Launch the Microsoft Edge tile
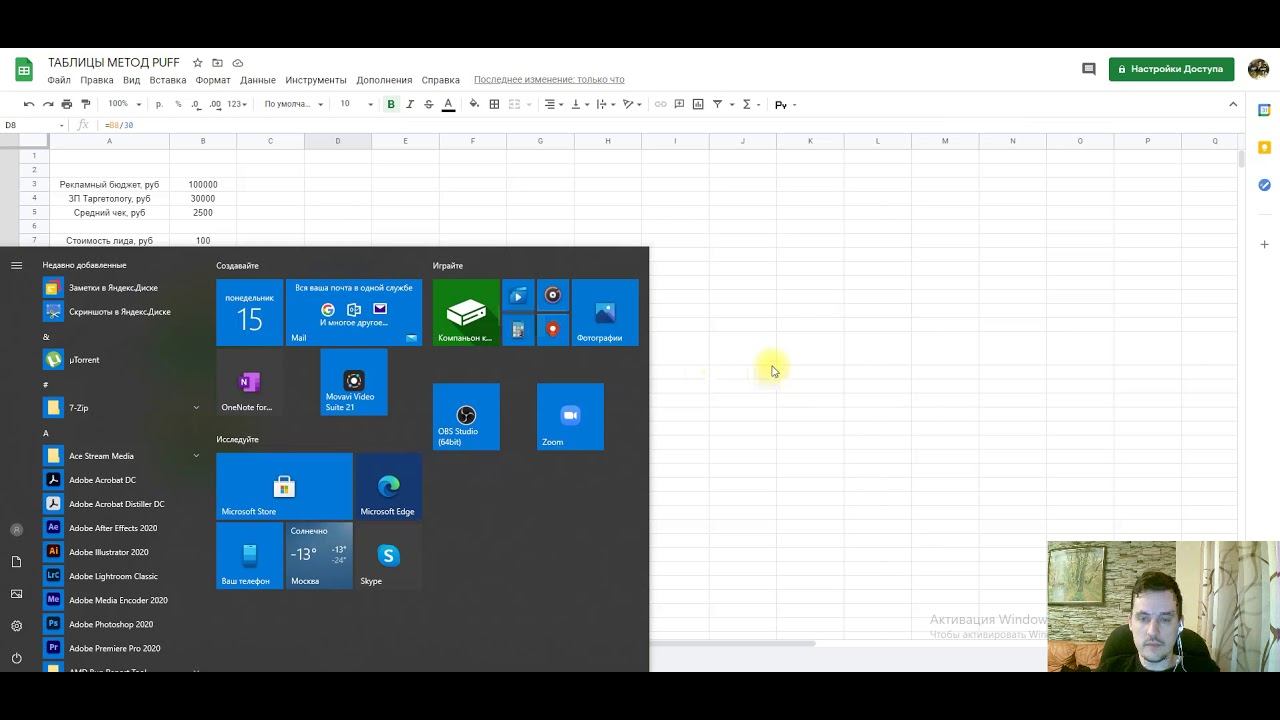Viewport: 1280px width, 720px height. (388, 486)
